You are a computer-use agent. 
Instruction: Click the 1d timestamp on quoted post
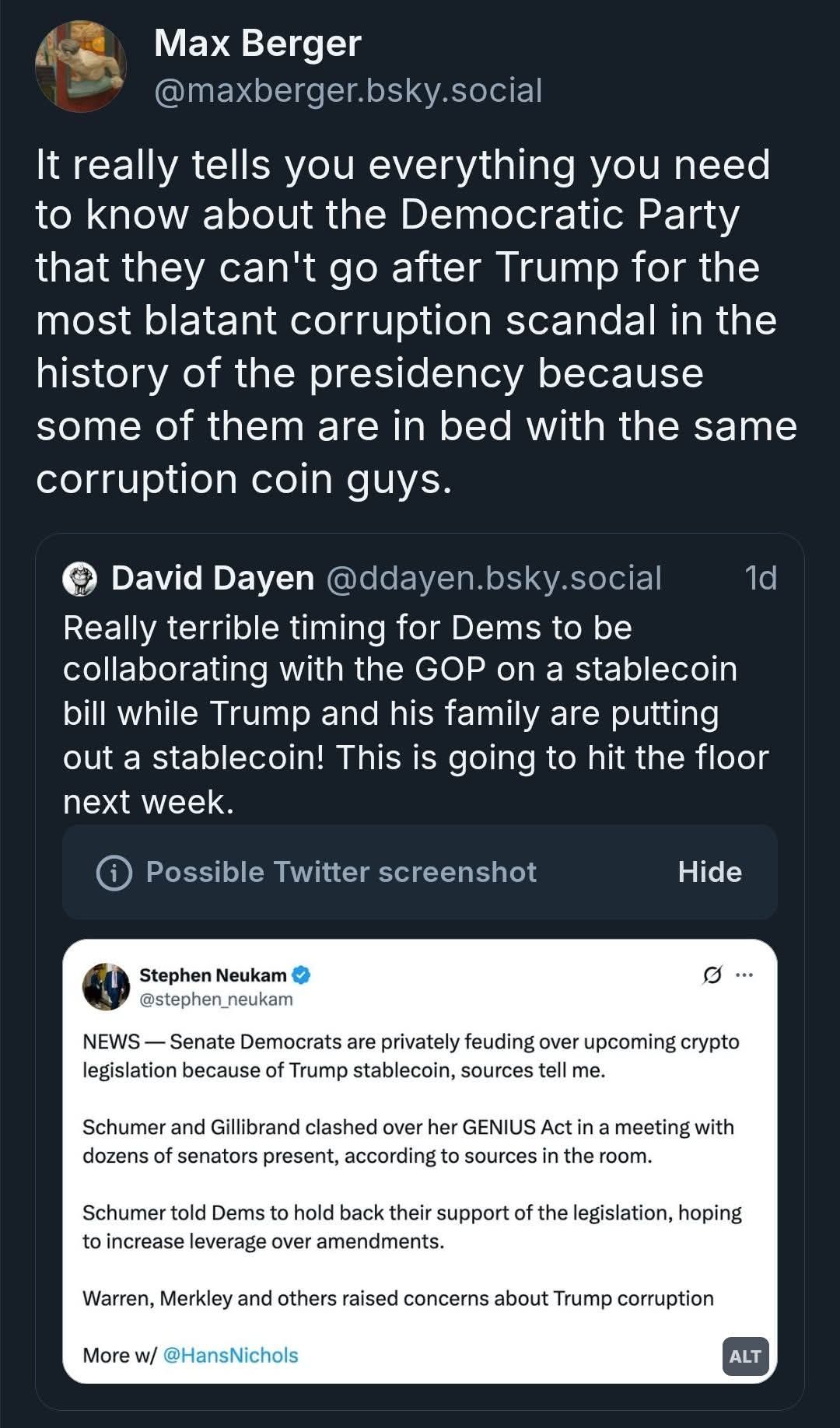(760, 578)
